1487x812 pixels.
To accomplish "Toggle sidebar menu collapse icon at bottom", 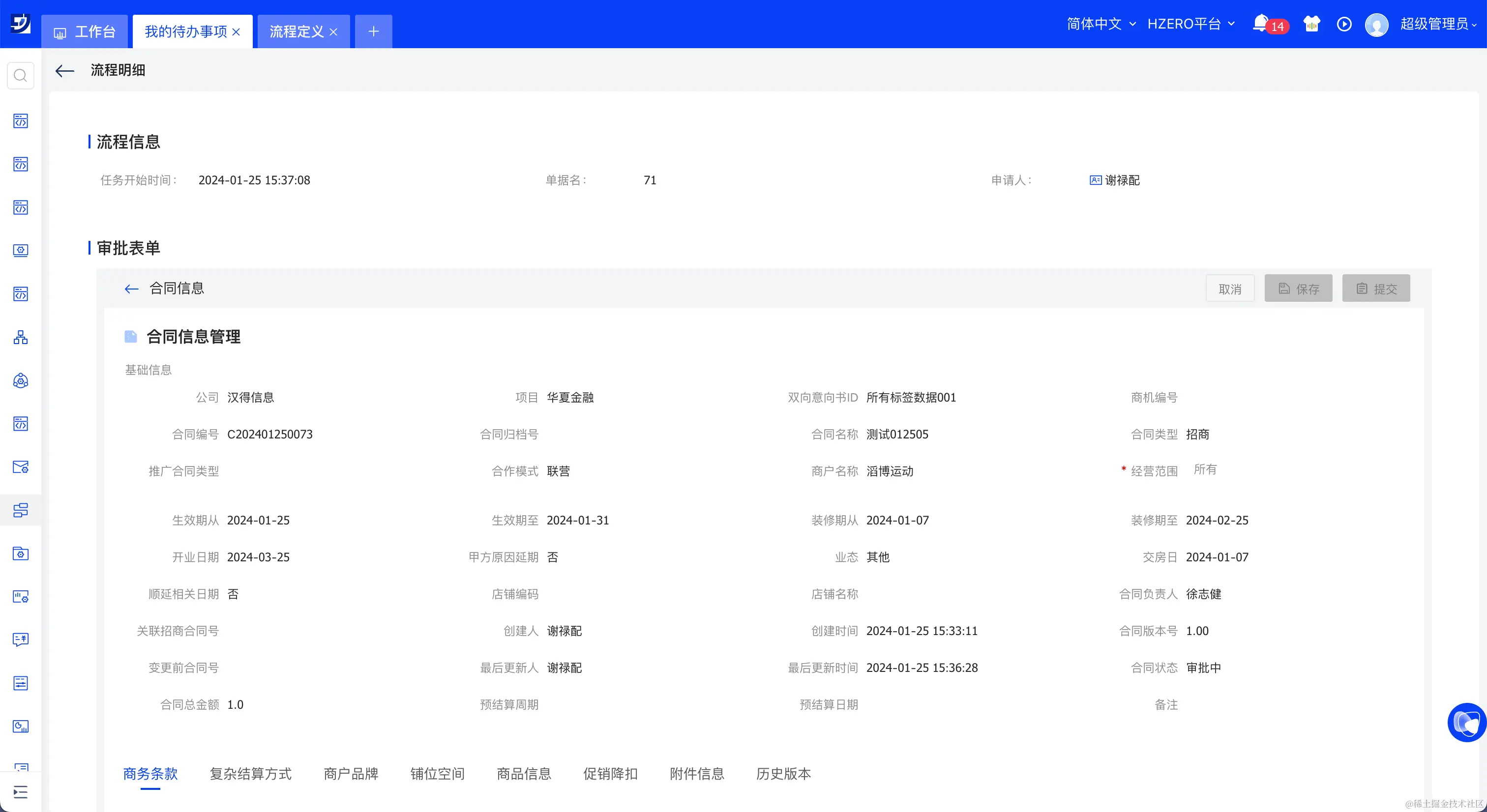I will [20, 792].
